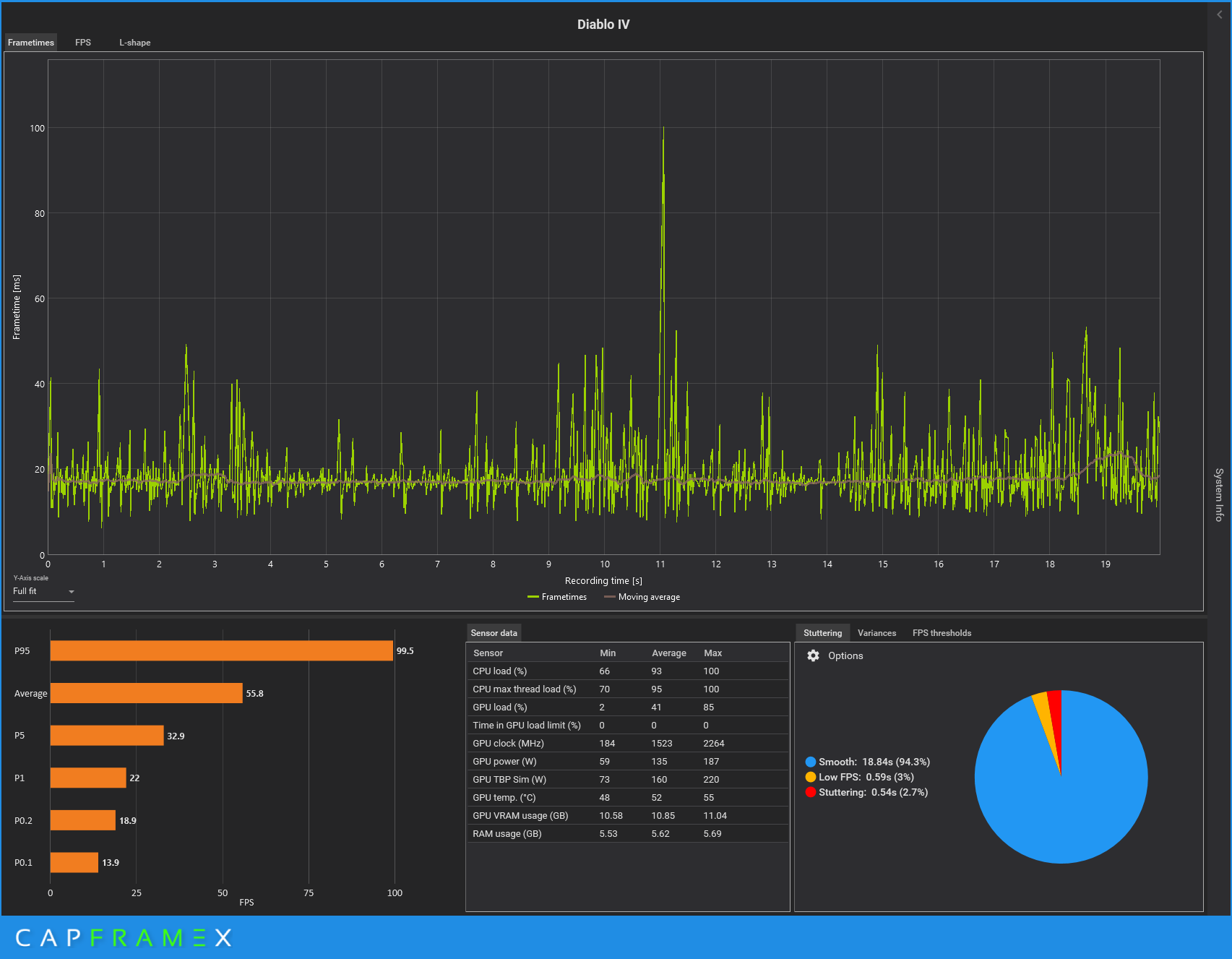Select the GPU load (%) row

(x=627, y=707)
